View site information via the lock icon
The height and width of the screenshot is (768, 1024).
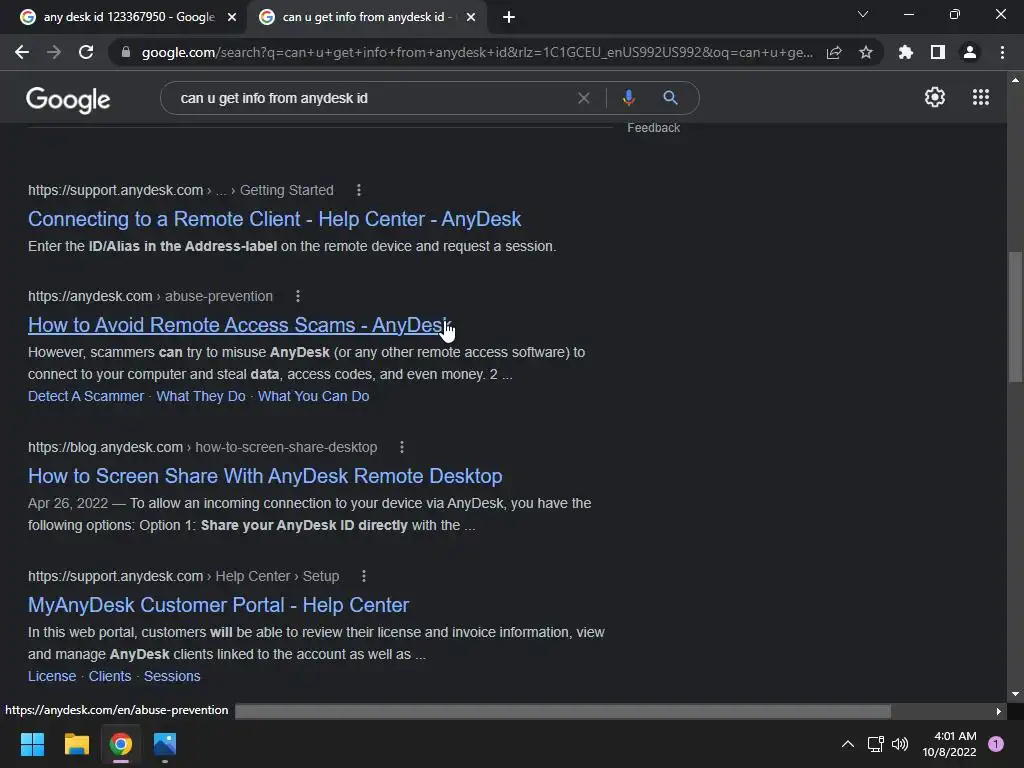pyautogui.click(x=126, y=52)
